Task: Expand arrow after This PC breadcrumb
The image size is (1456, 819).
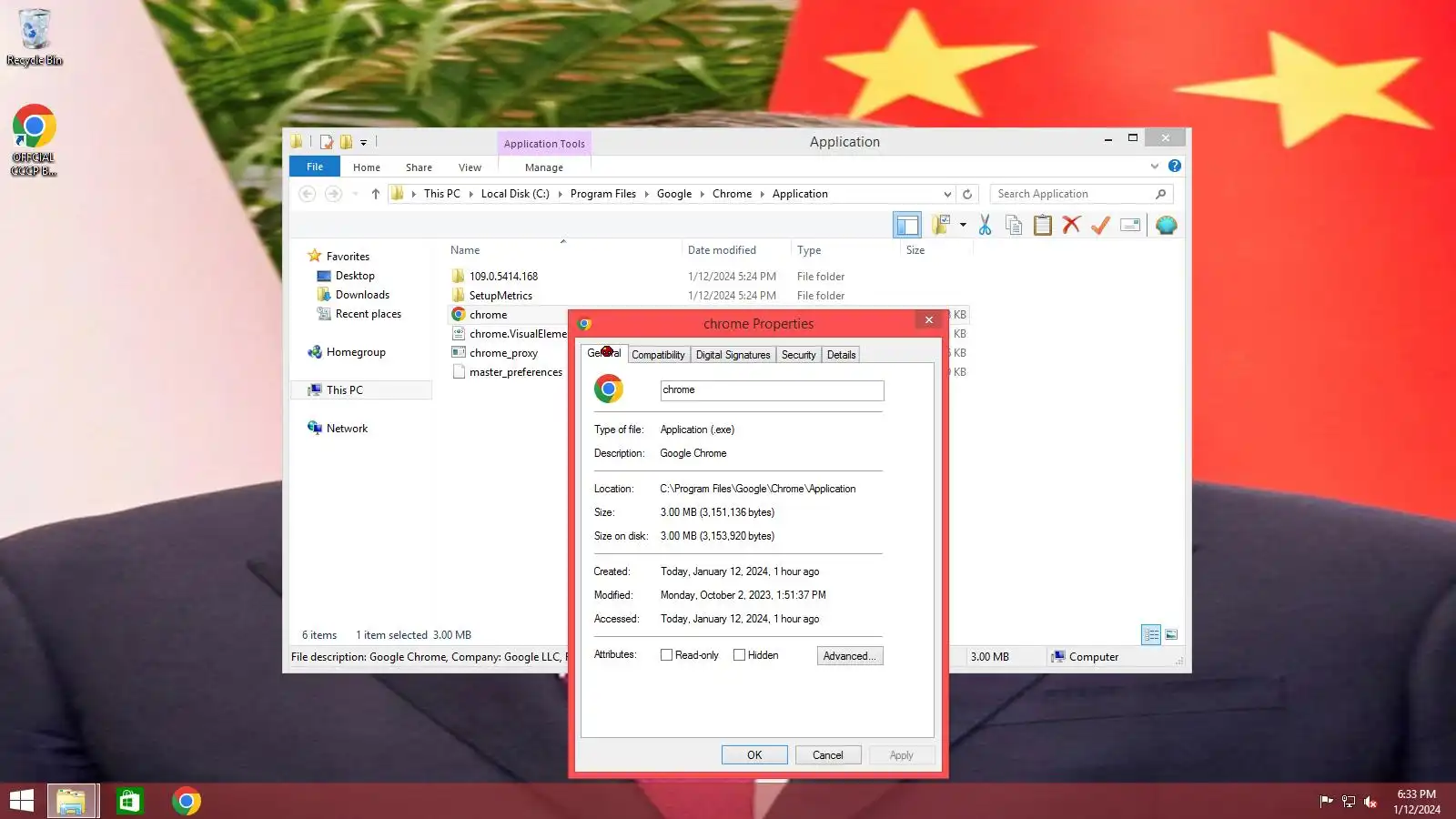Action: 470,194
